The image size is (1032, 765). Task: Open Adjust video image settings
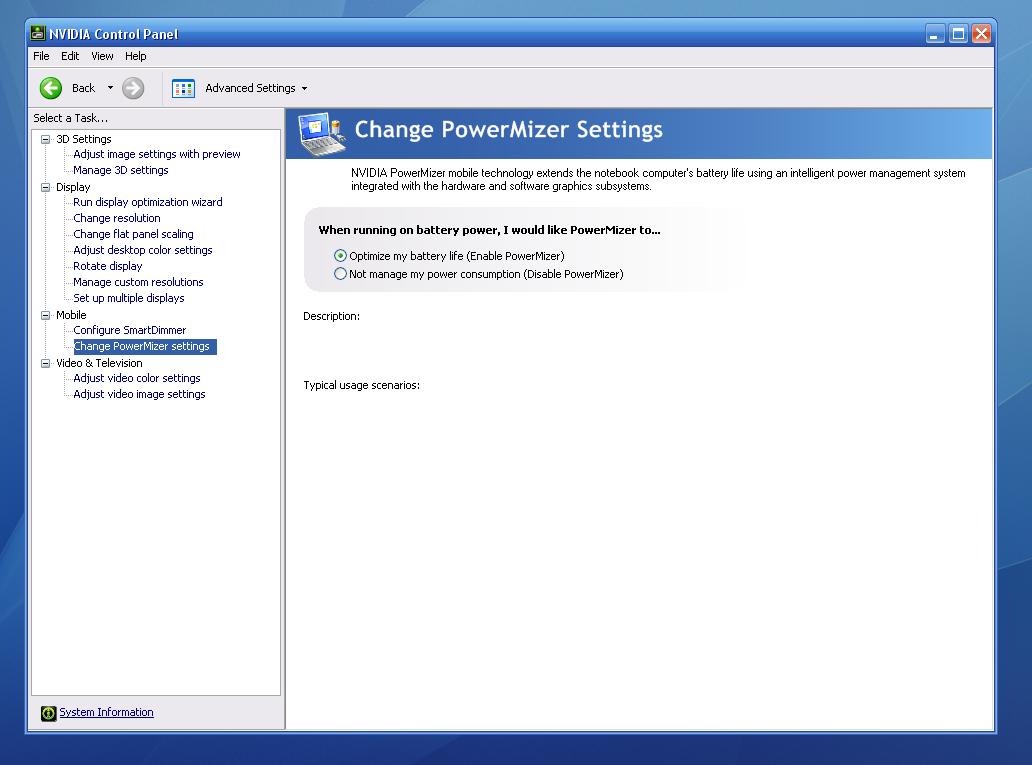click(x=139, y=394)
